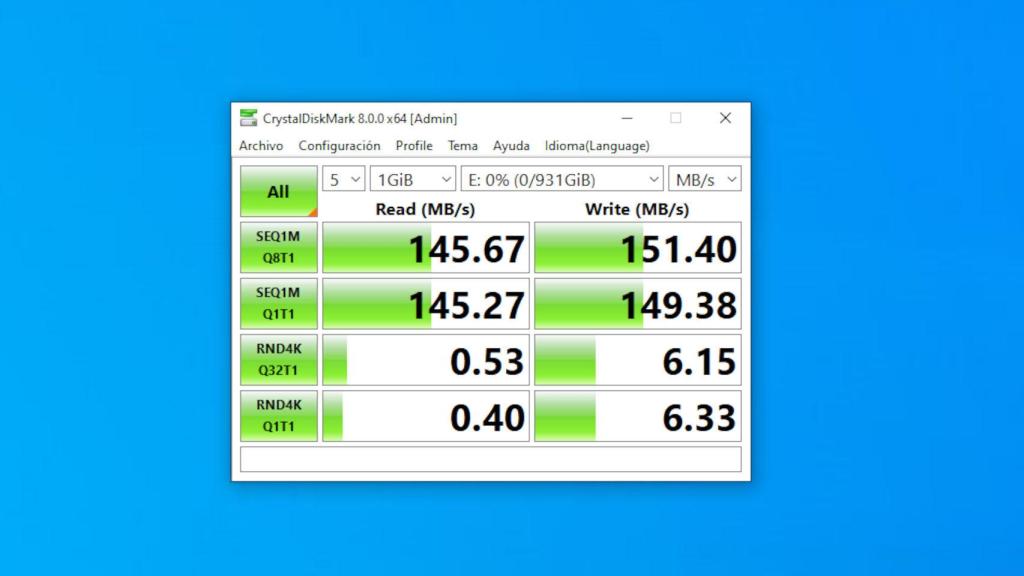
Task: Open the Profile menu
Action: pyautogui.click(x=414, y=146)
